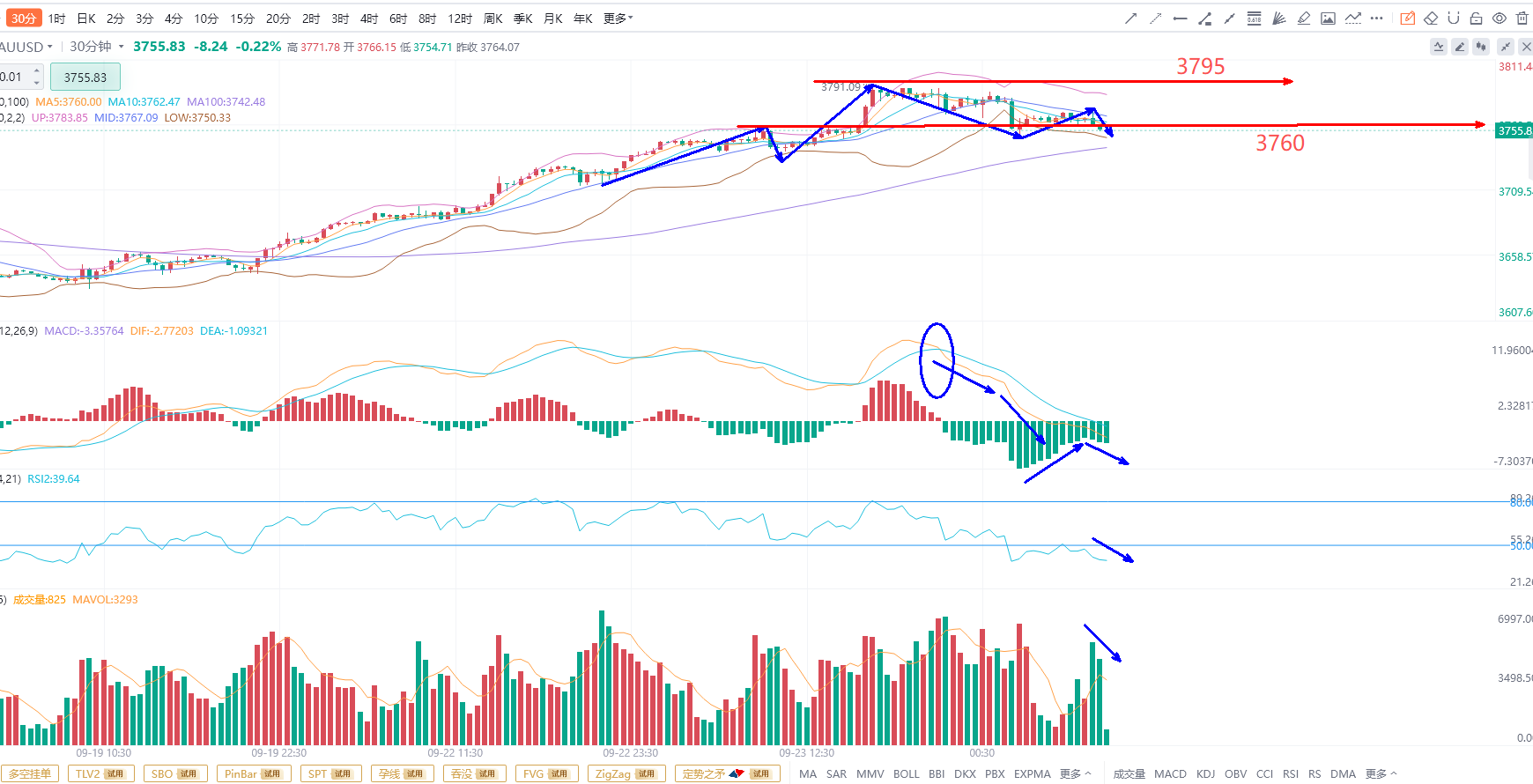Switch to the 15分 timeframe tab
Viewport: 1533px width, 784px height.
tap(242, 18)
